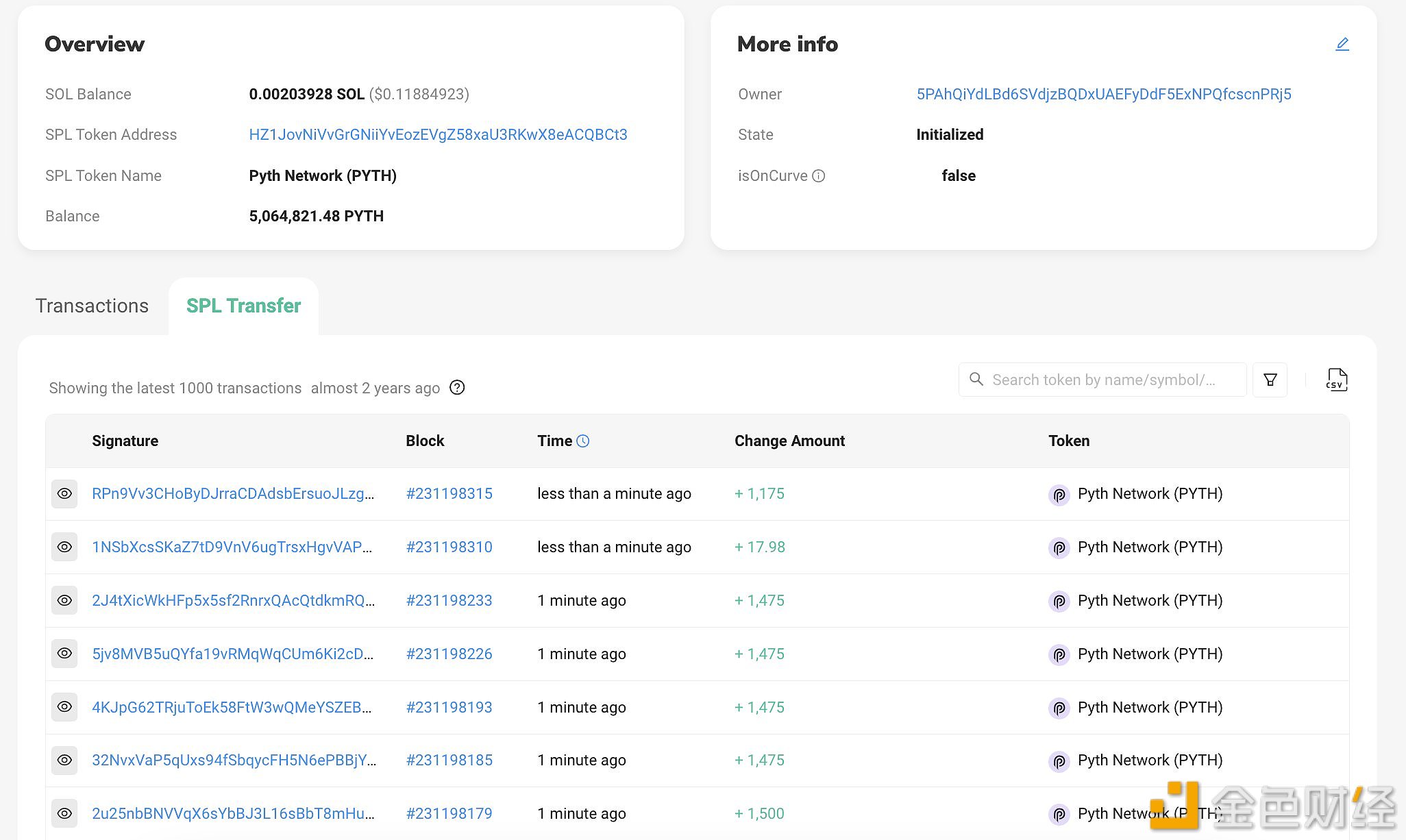The height and width of the screenshot is (840, 1406).
Task: Open block #231198193
Action: pyautogui.click(x=449, y=708)
